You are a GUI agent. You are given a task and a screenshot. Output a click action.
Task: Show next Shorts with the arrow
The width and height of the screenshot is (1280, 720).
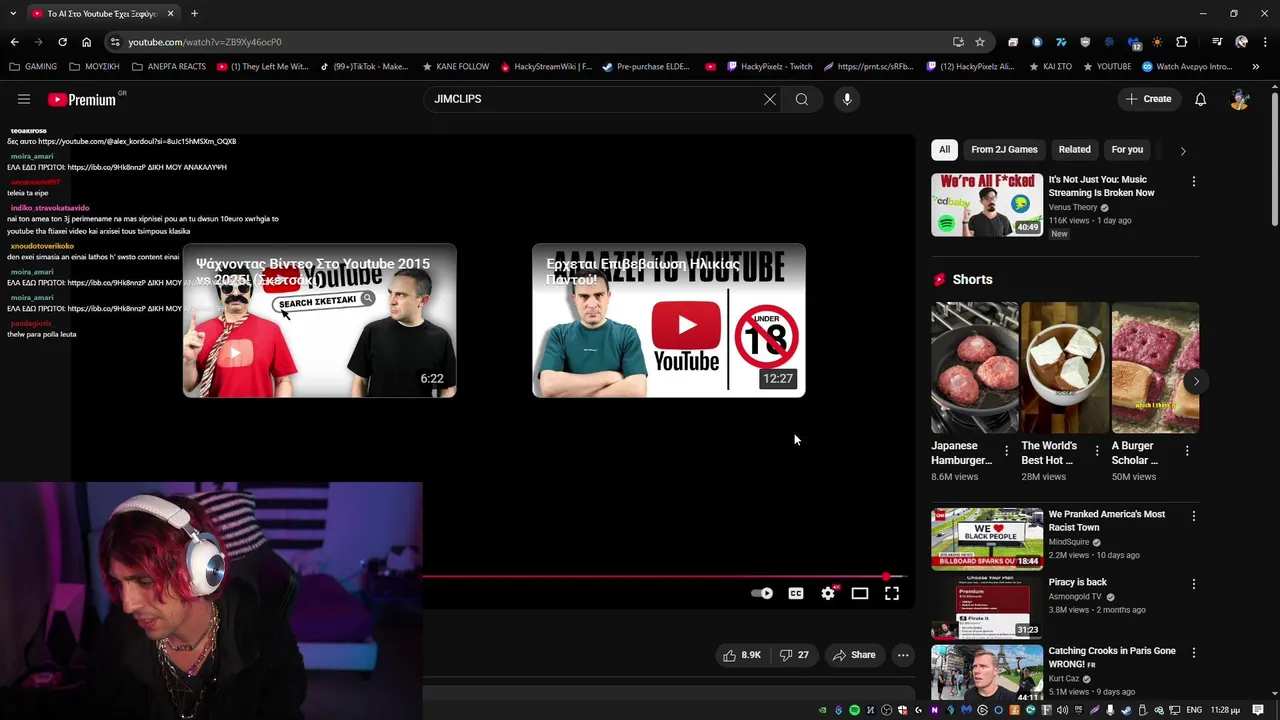[1196, 381]
